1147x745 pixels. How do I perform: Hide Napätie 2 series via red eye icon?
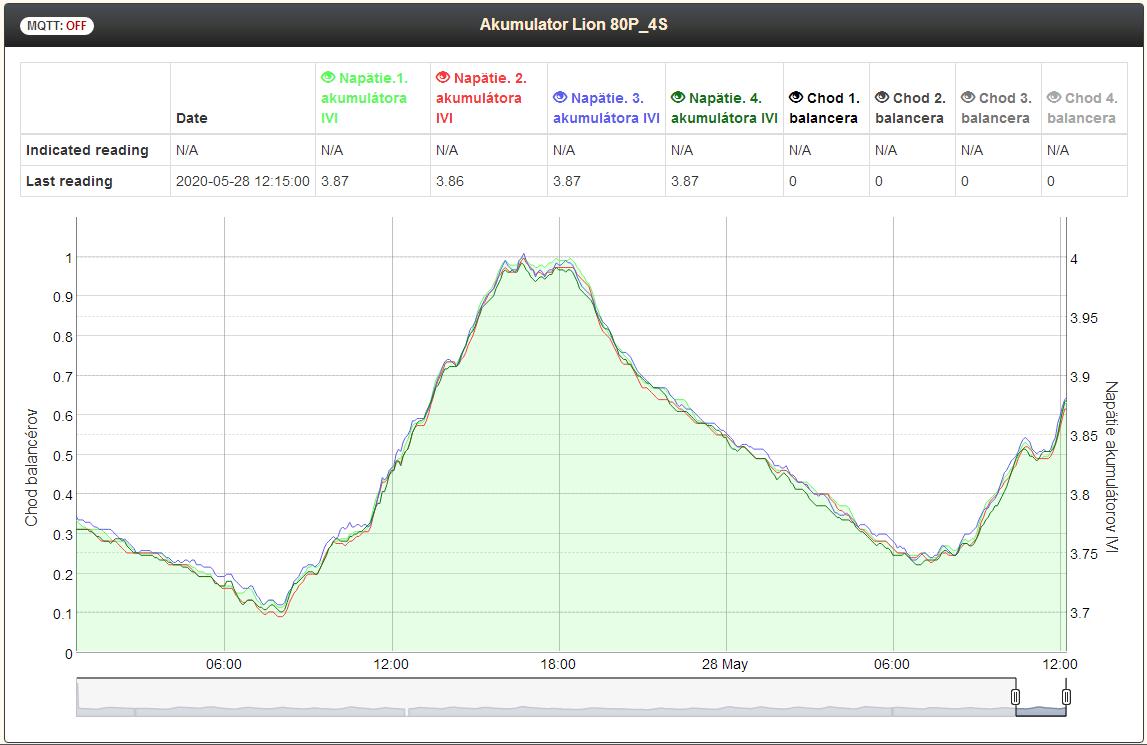(x=443, y=78)
